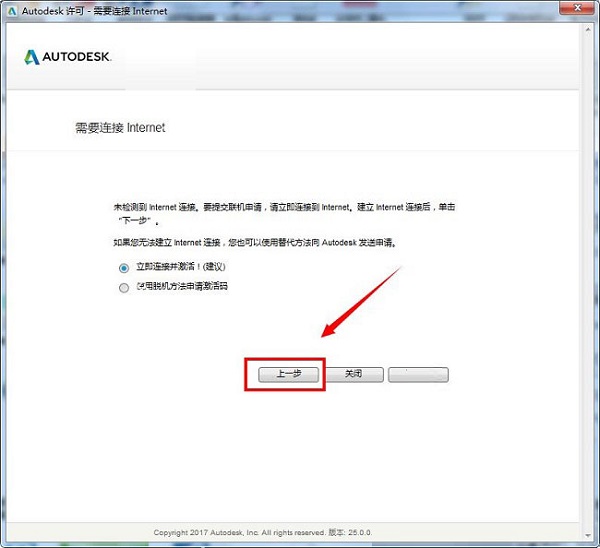Choose 使用脱机方法申请激活码 radio option
Image resolution: width=600 pixels, height=548 pixels.
[x=124, y=287]
